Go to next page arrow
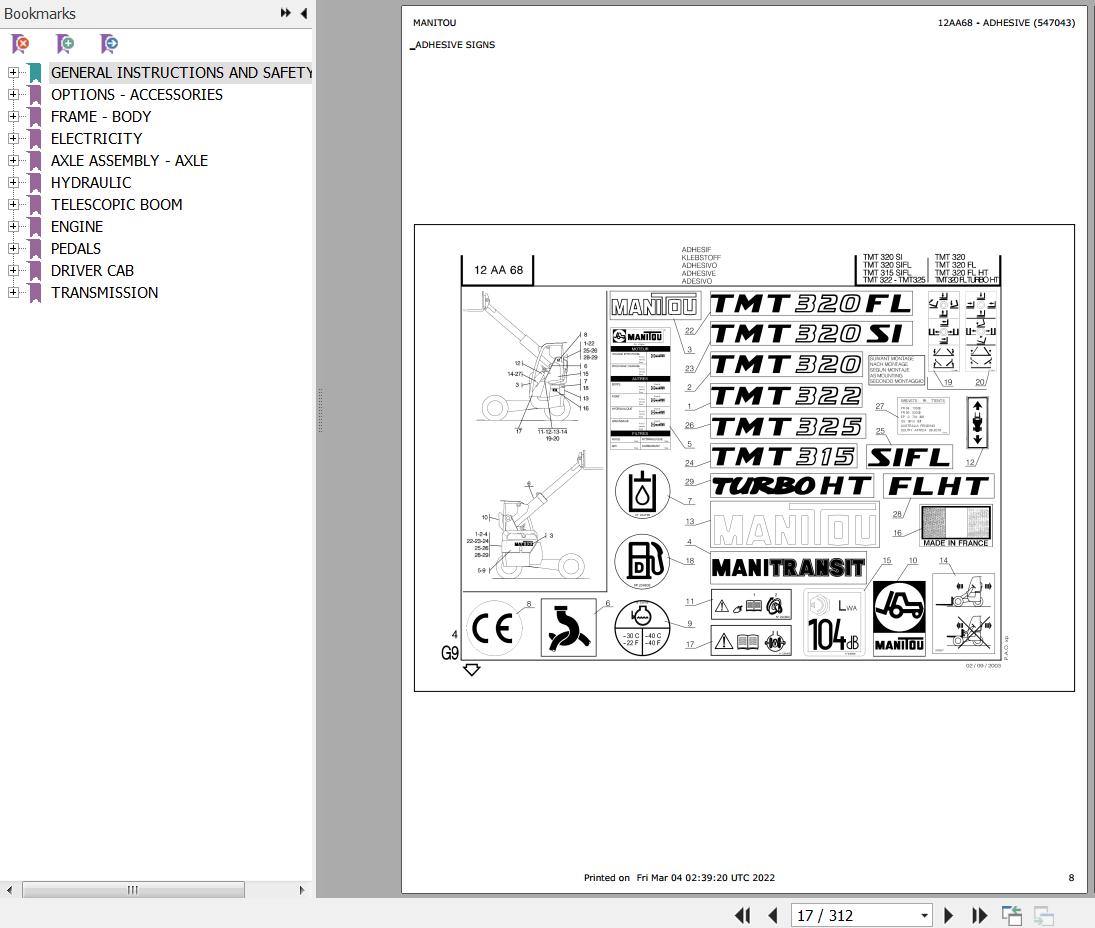This screenshot has width=1095, height=928. click(948, 915)
